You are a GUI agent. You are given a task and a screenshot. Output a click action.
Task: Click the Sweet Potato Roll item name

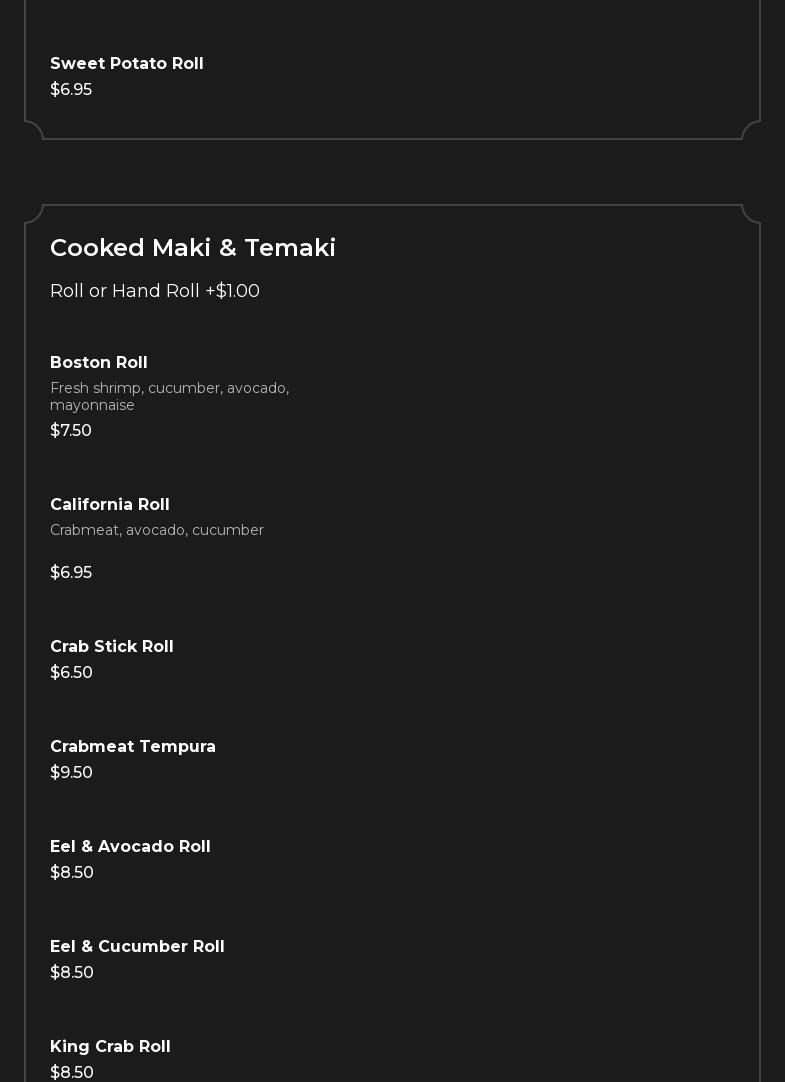pyautogui.click(x=127, y=64)
